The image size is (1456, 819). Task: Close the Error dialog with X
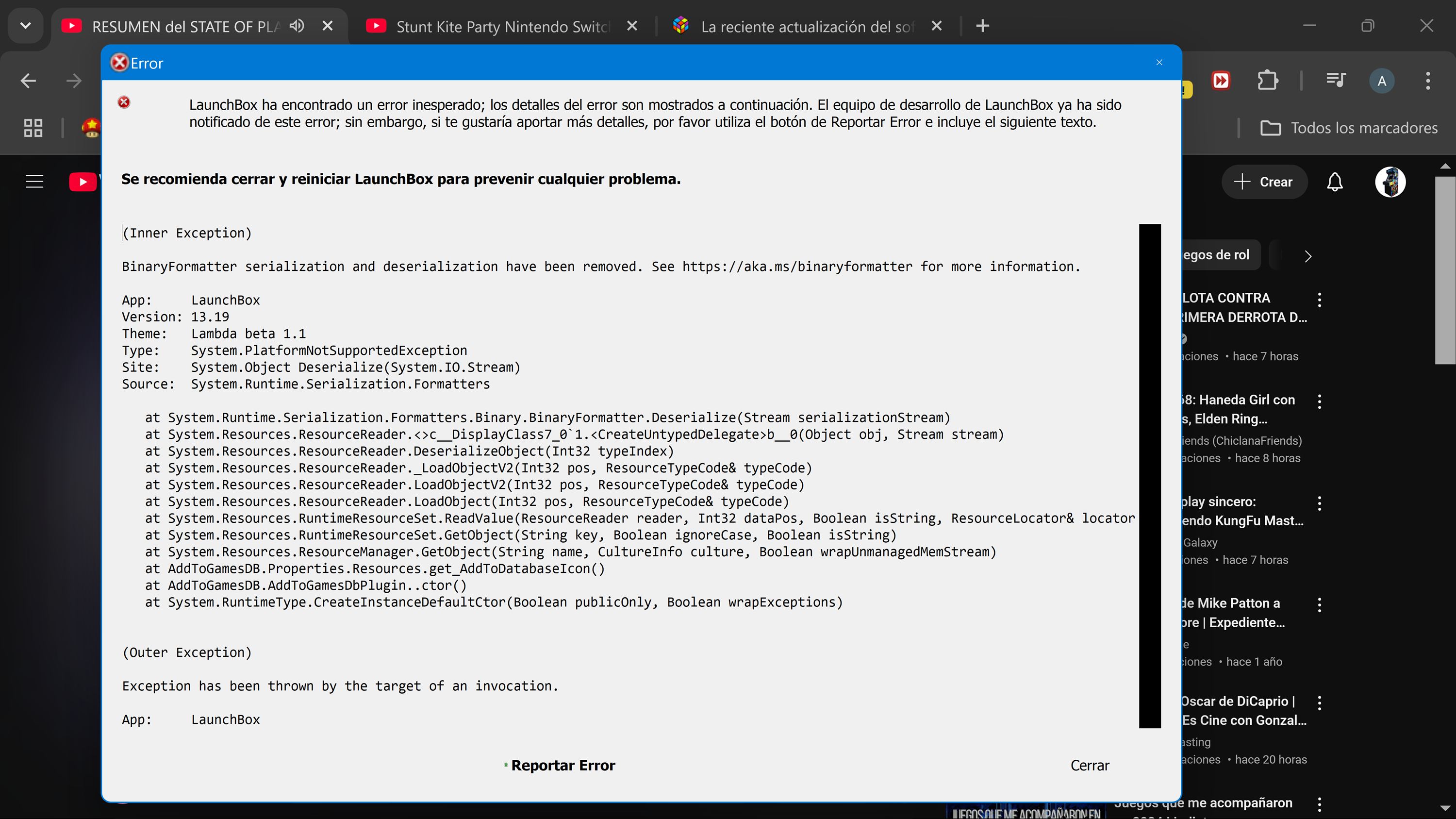pos(1159,62)
